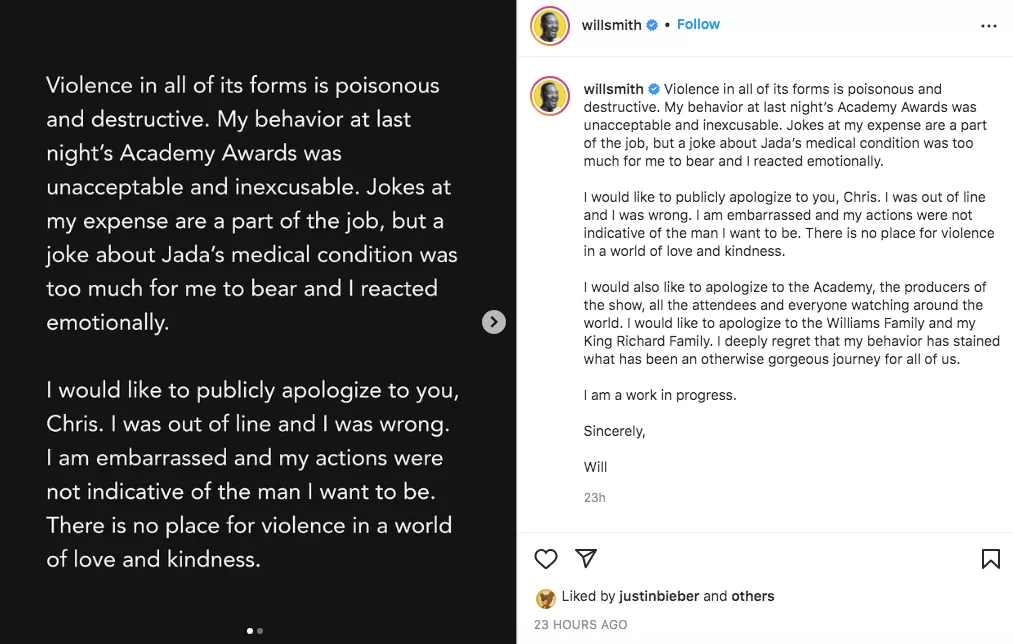Select the first carousel dot indicator
This screenshot has width=1013, height=644.
coord(250,631)
